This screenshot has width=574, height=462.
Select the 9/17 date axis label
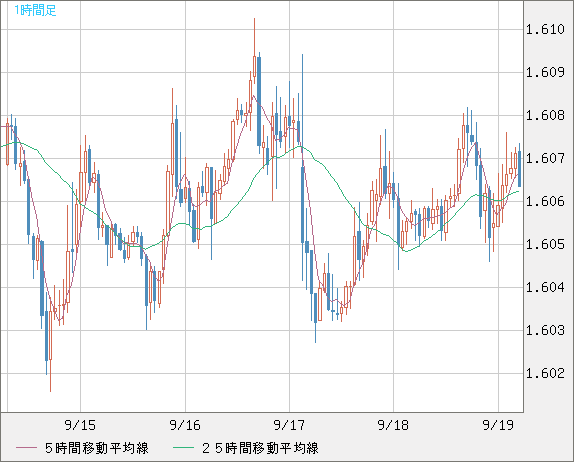(289, 425)
